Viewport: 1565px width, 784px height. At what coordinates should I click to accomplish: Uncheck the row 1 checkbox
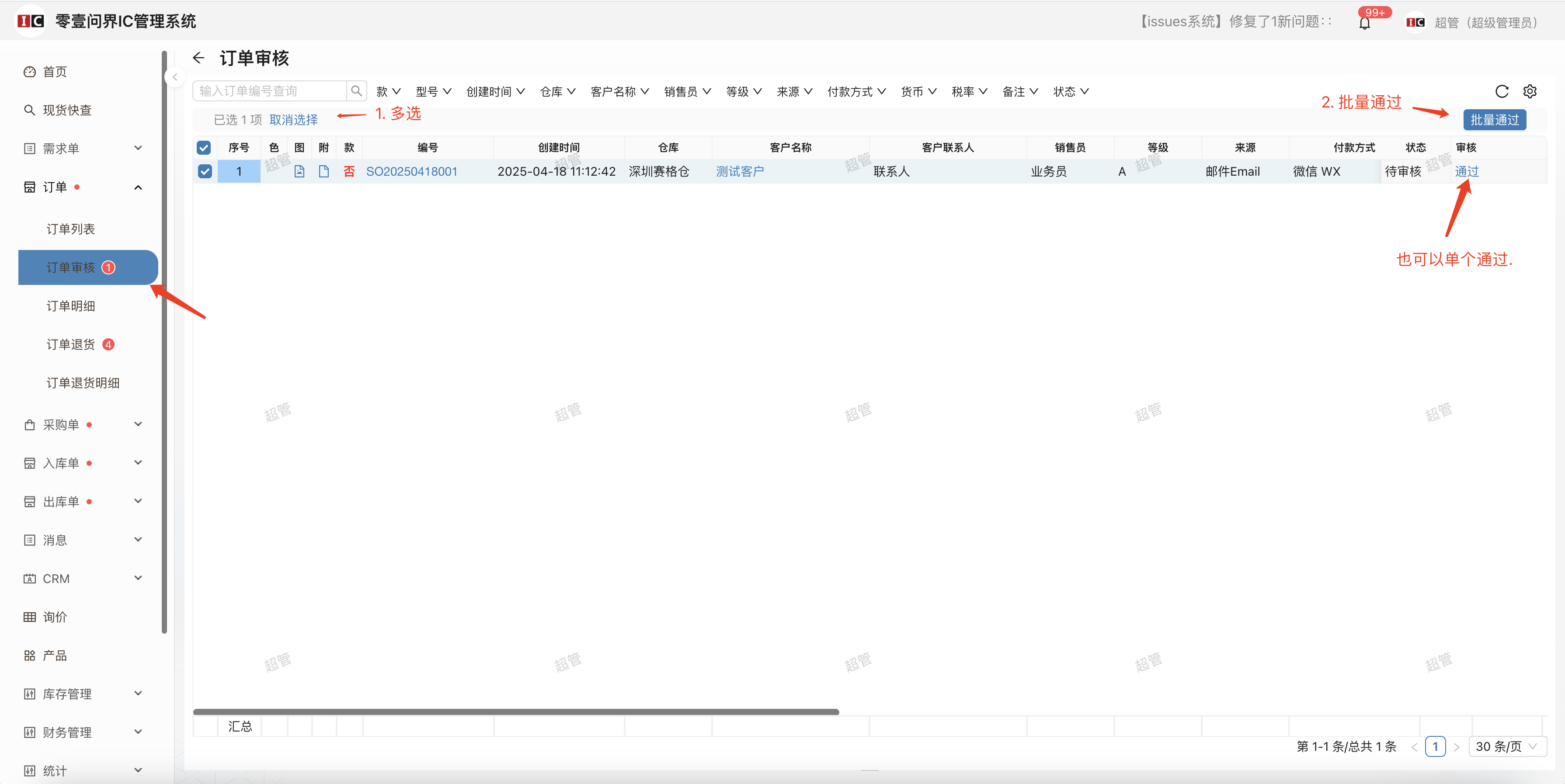point(205,171)
